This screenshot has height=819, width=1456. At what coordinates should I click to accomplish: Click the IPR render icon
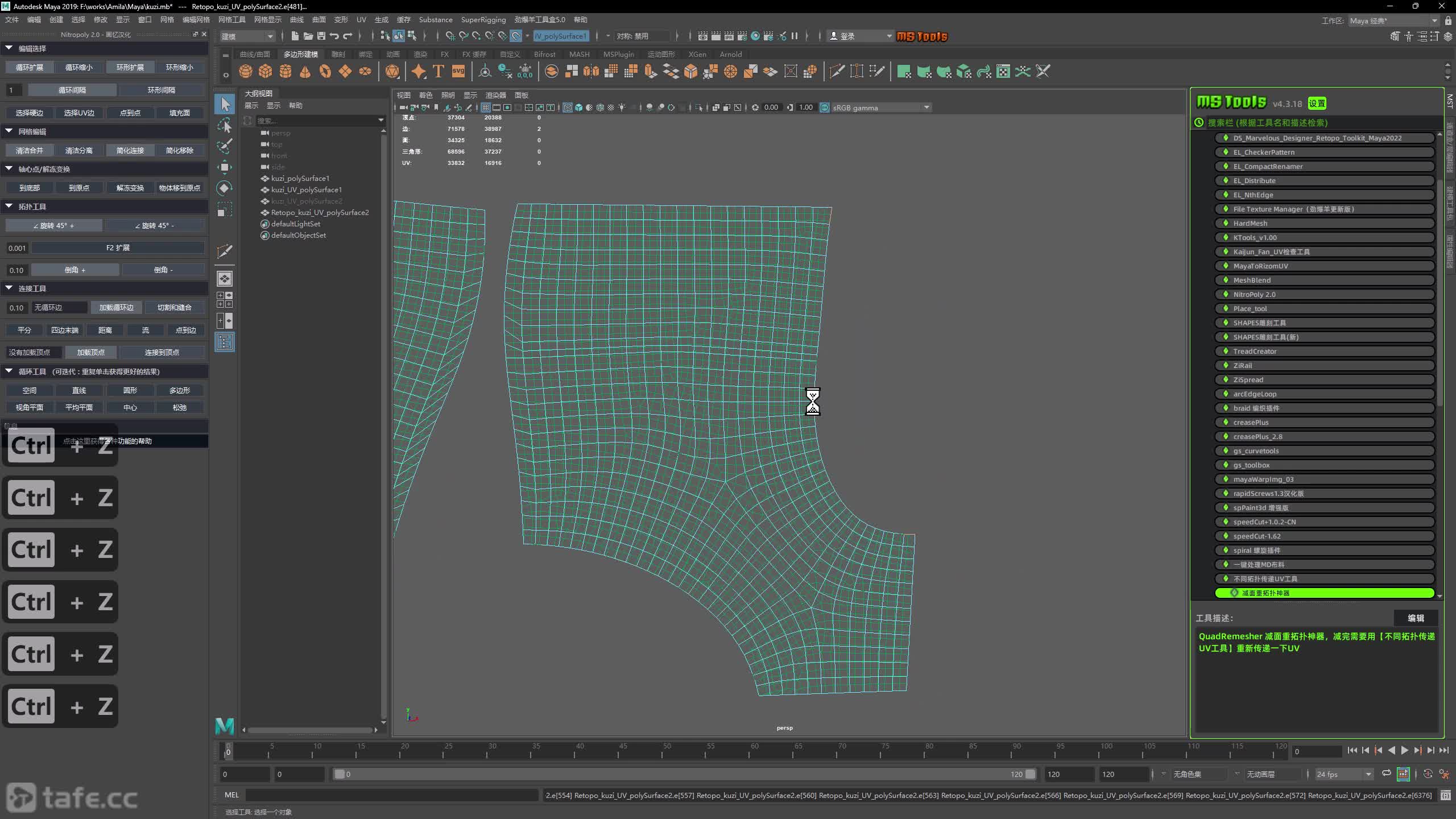[729, 36]
